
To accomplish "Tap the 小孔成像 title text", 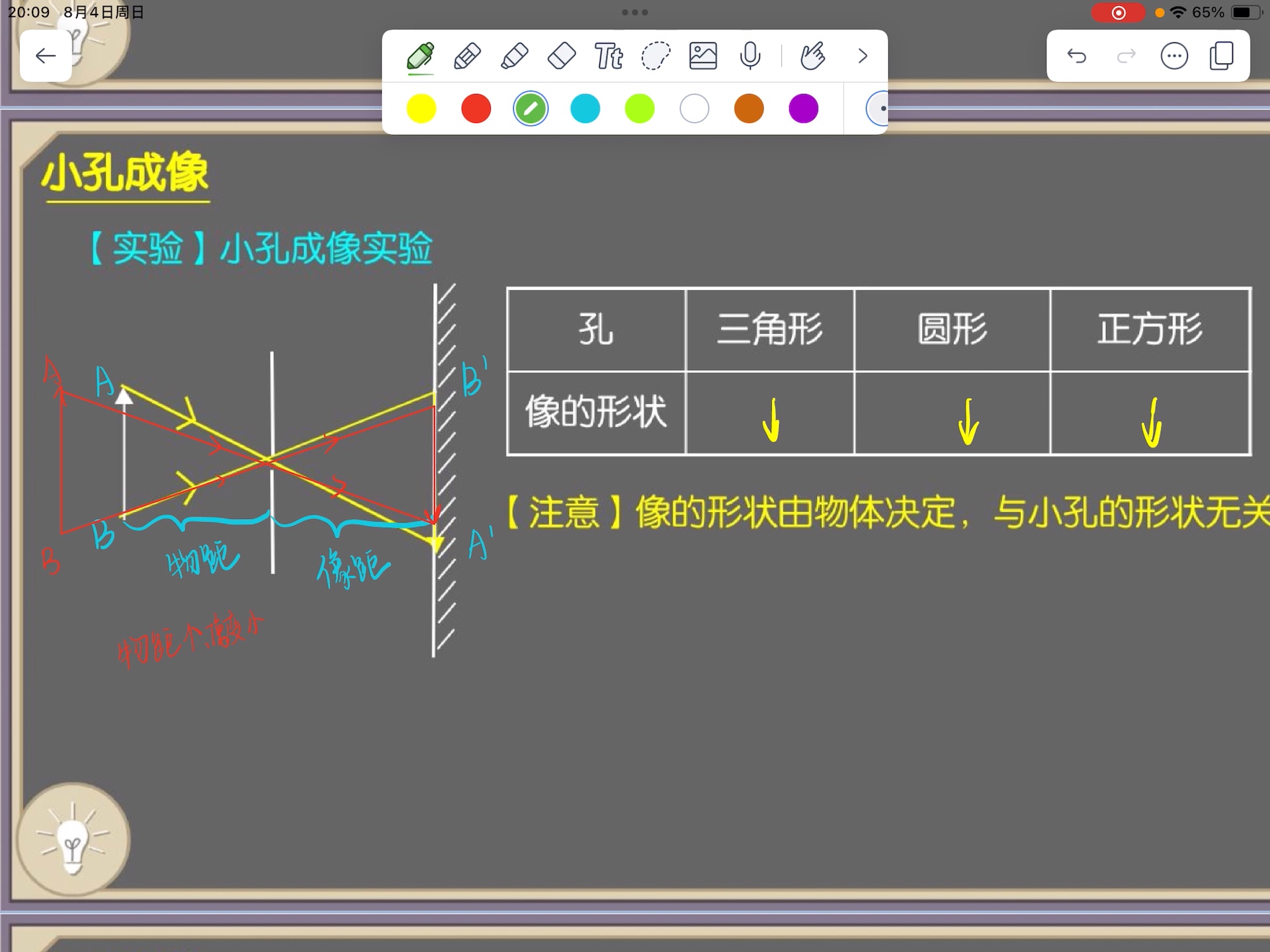I will (126, 173).
